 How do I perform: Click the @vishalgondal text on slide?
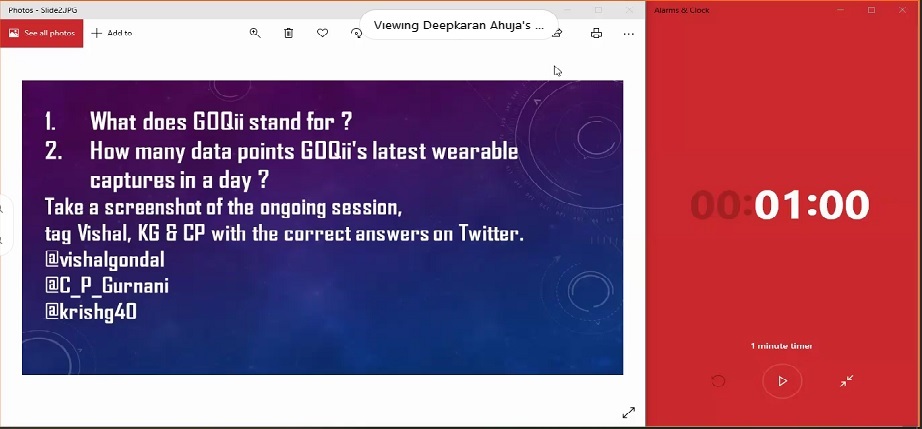click(105, 260)
